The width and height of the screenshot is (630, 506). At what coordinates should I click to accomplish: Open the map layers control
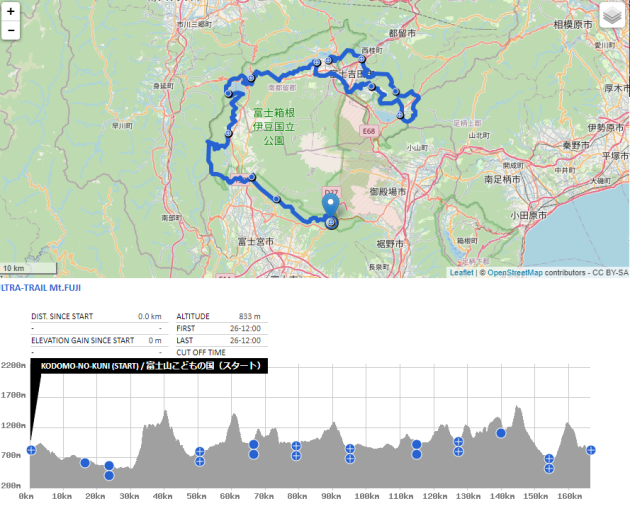(611, 17)
